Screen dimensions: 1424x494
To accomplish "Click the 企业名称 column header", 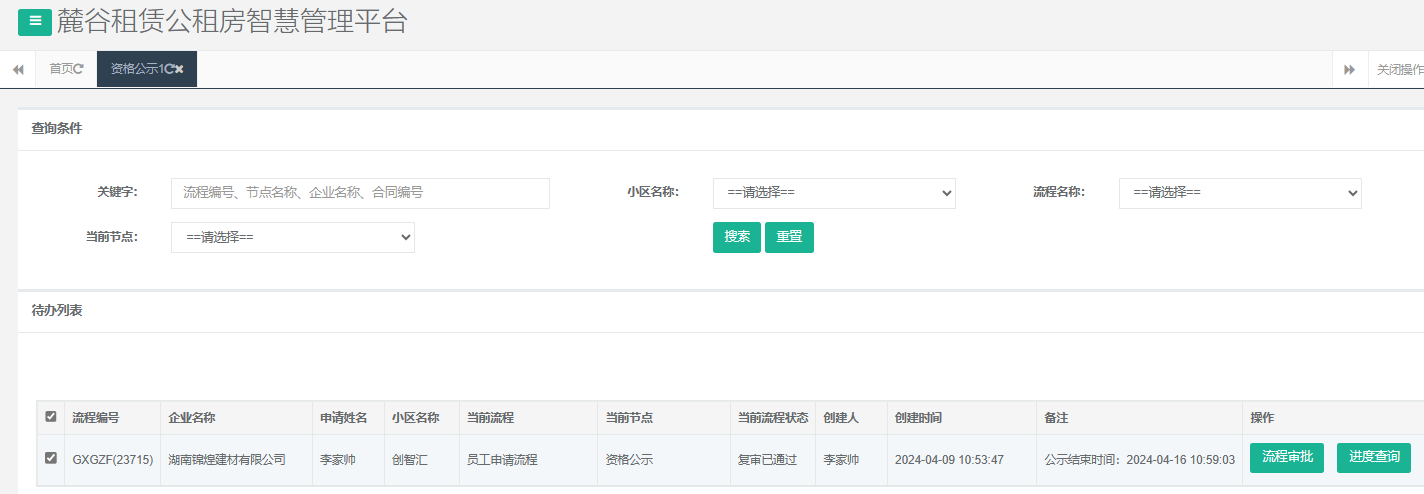I will (192, 418).
